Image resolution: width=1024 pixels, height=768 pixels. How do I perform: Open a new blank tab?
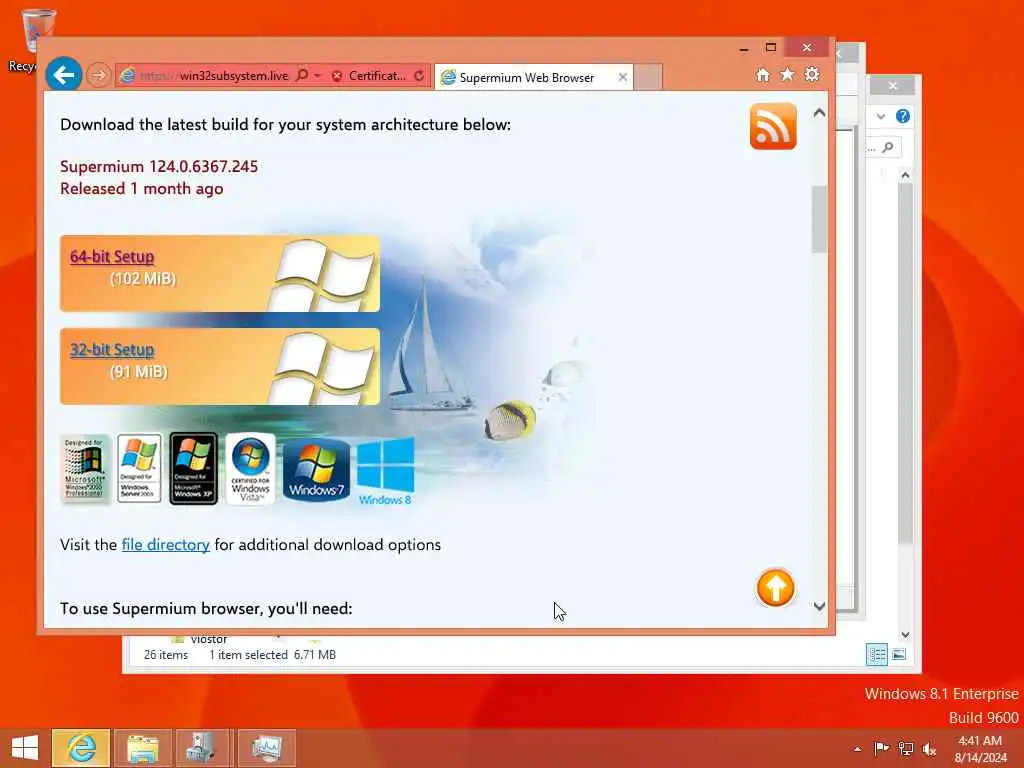pyautogui.click(x=647, y=77)
